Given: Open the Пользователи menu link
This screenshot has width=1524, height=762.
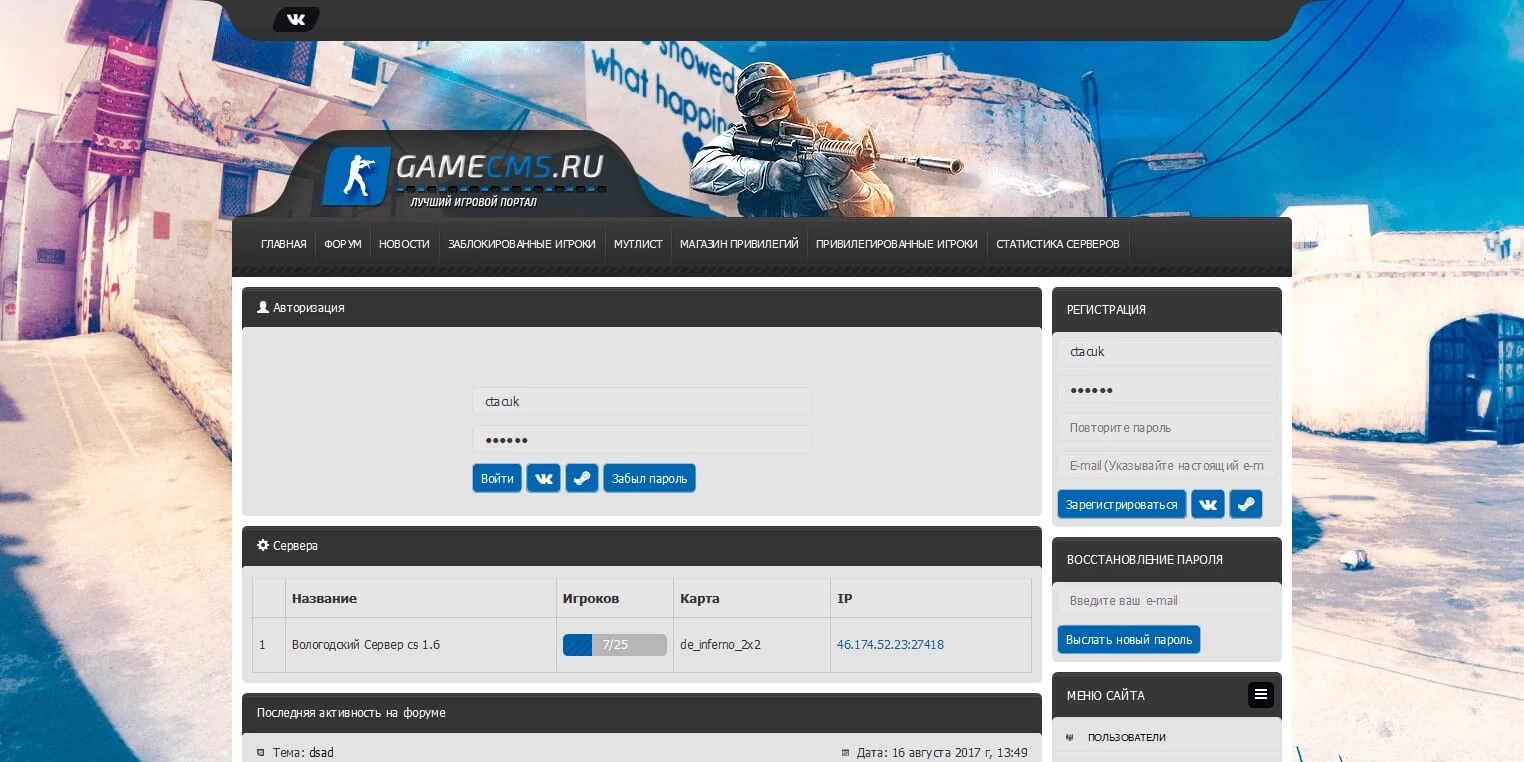Looking at the screenshot, I should click(x=1127, y=737).
